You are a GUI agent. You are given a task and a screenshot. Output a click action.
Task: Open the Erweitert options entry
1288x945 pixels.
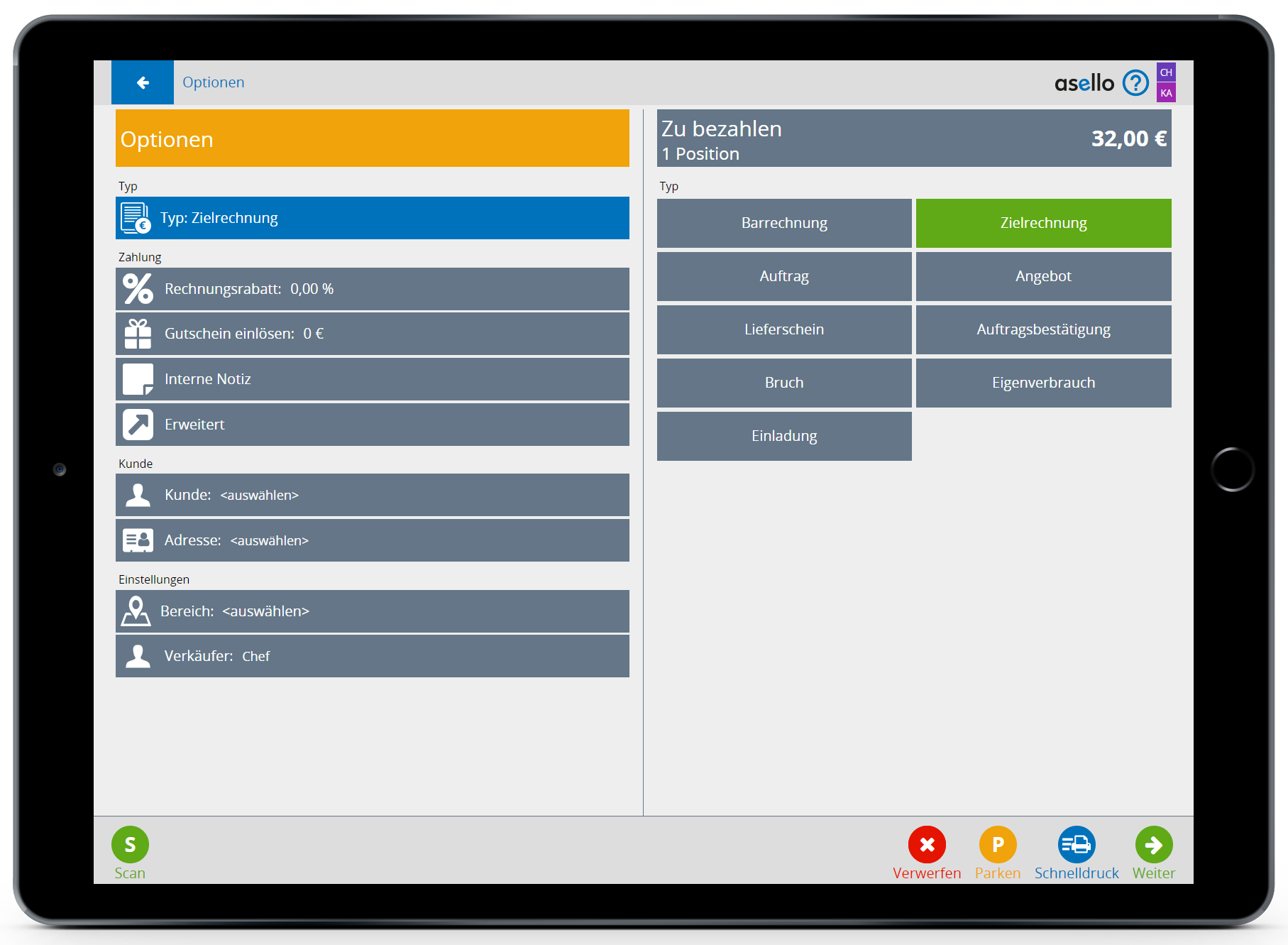coord(372,425)
